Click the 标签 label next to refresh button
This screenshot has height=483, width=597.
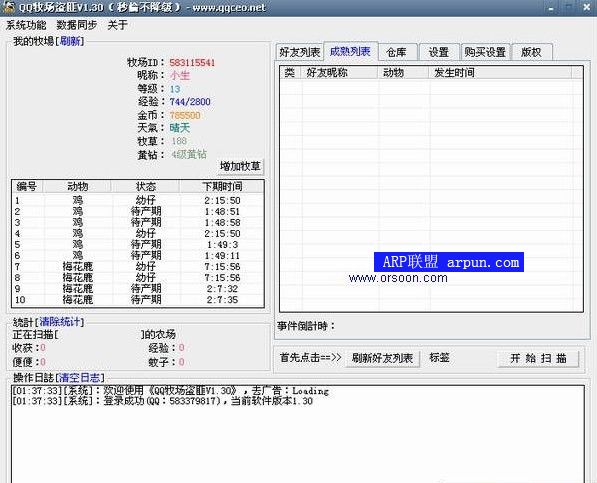(440, 357)
